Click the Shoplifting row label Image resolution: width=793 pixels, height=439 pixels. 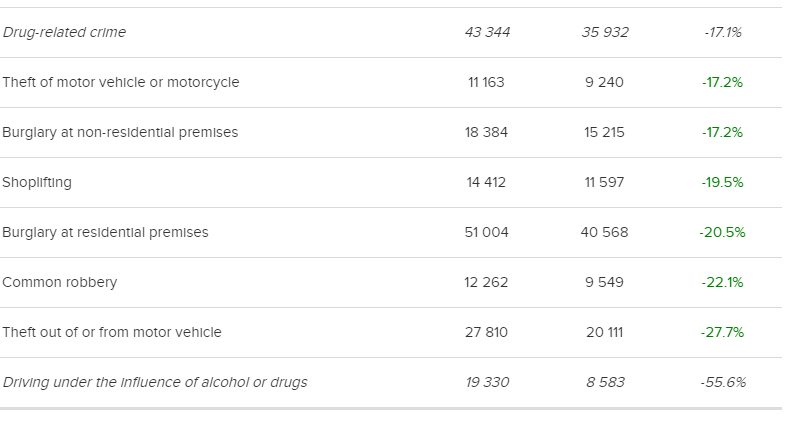37,182
